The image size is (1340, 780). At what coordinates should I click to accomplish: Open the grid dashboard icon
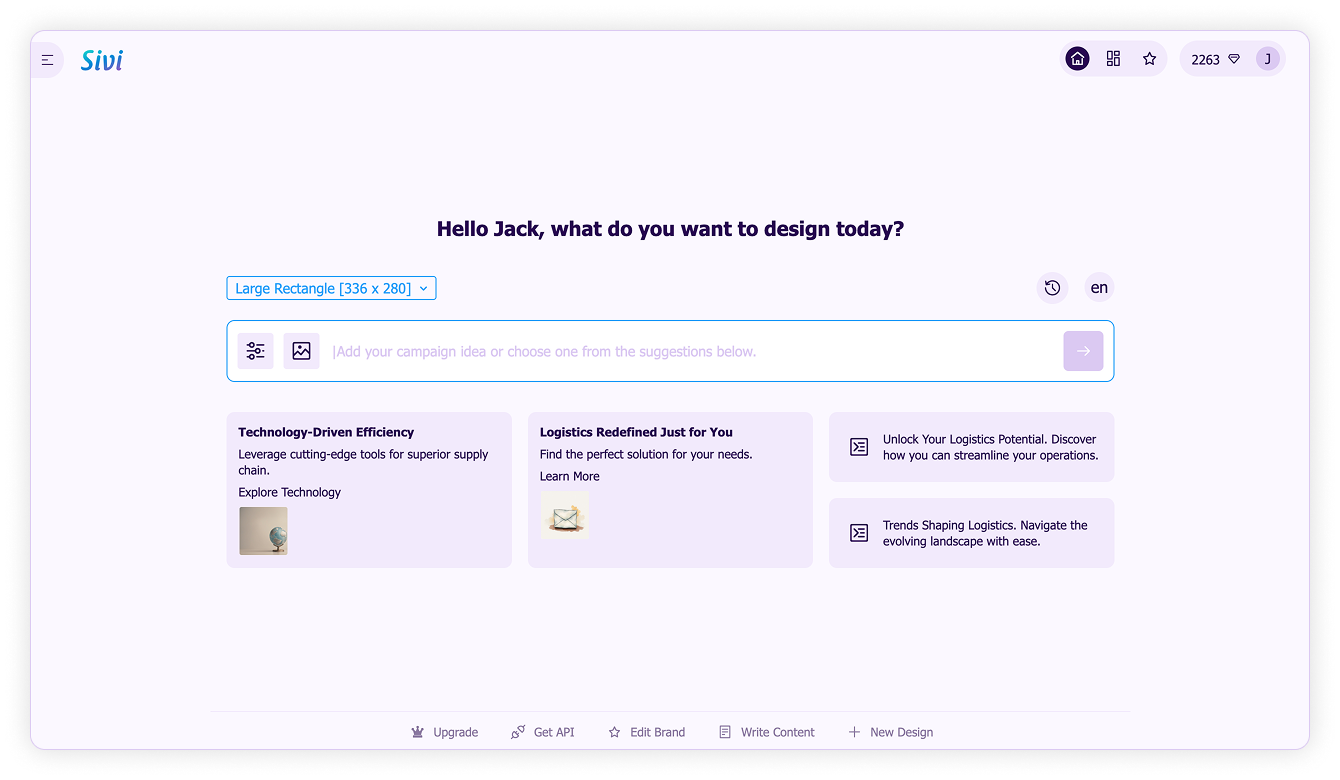1113,59
